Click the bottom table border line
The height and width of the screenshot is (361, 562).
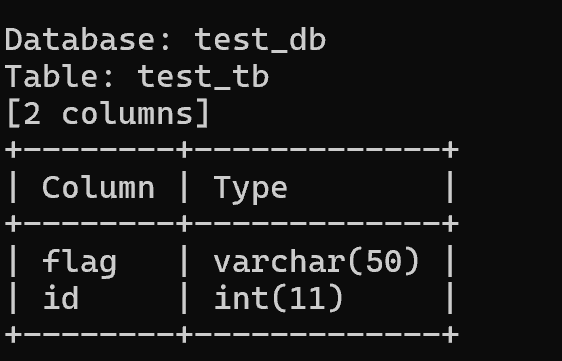232,335
